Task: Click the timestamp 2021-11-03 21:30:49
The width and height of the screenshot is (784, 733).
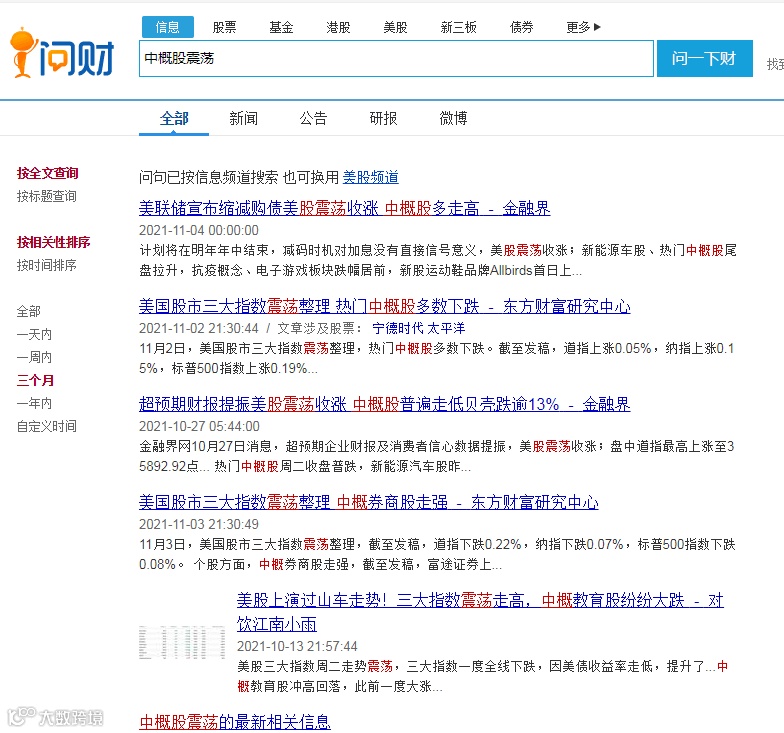Action: coord(199,524)
